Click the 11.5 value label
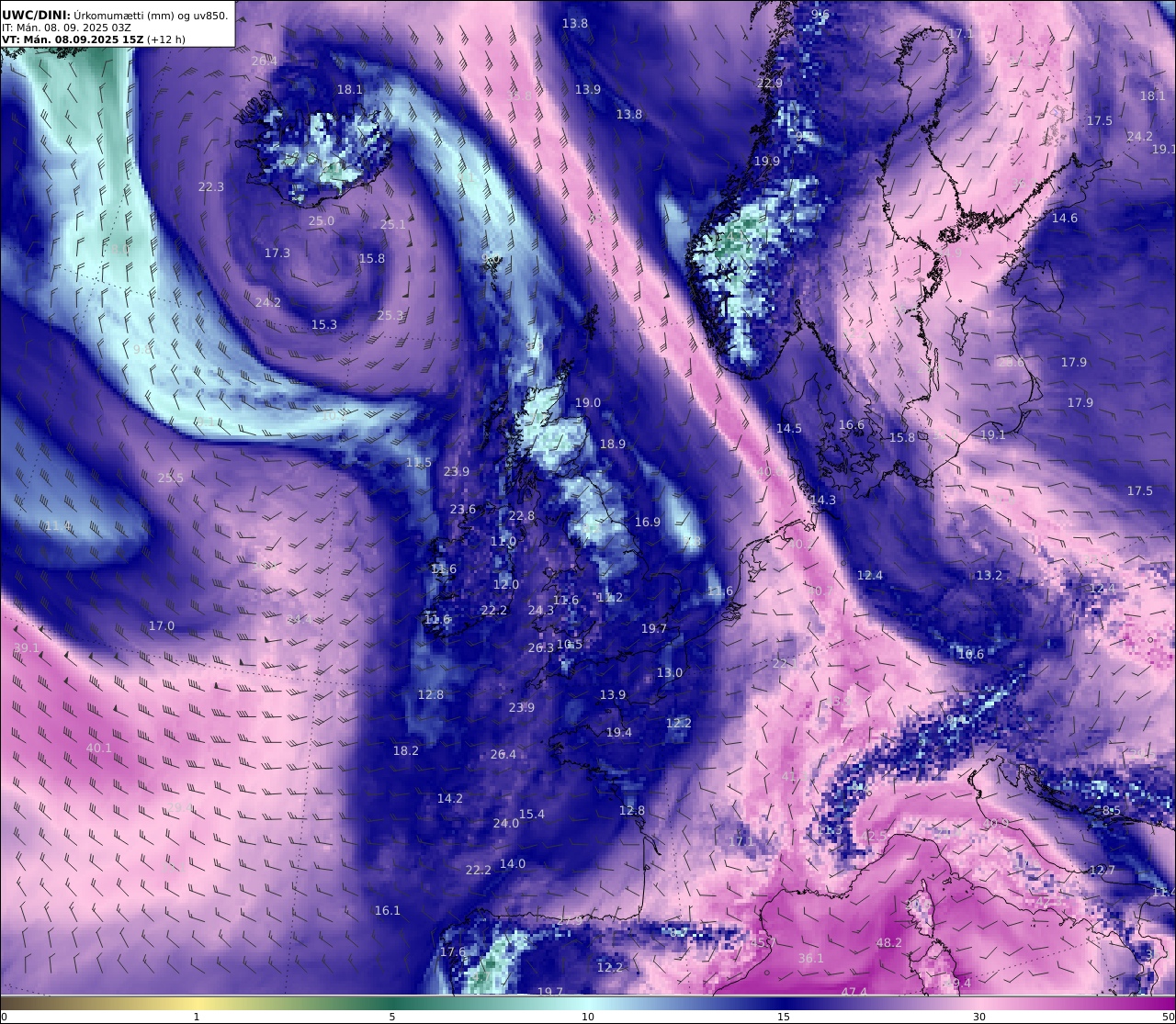This screenshot has height=1024, width=1176. (x=419, y=463)
